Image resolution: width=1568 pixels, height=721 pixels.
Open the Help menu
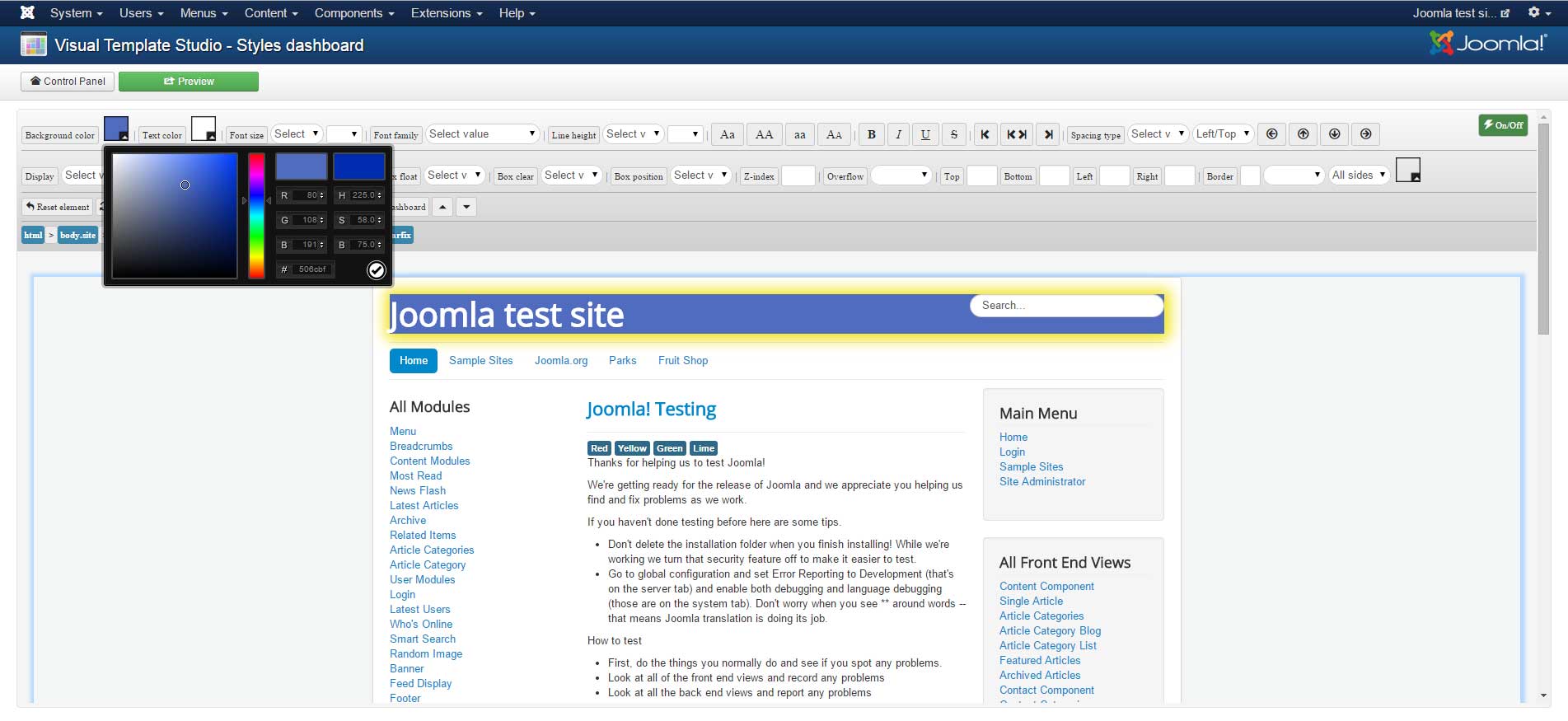pos(517,13)
